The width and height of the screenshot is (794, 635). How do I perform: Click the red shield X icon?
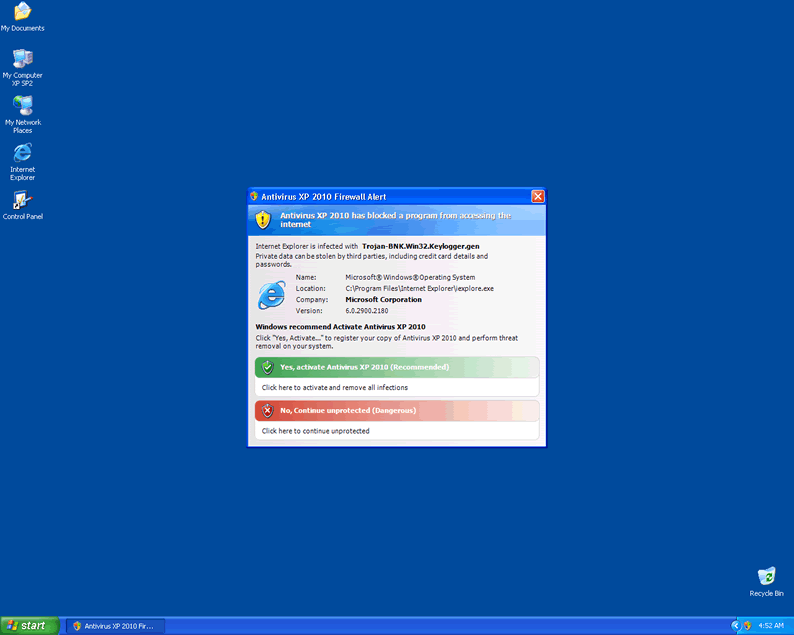point(267,411)
